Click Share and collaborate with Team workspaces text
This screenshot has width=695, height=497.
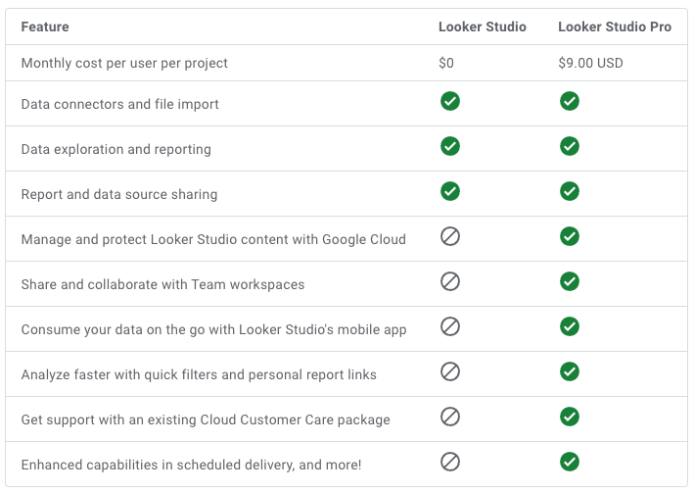pos(162,284)
